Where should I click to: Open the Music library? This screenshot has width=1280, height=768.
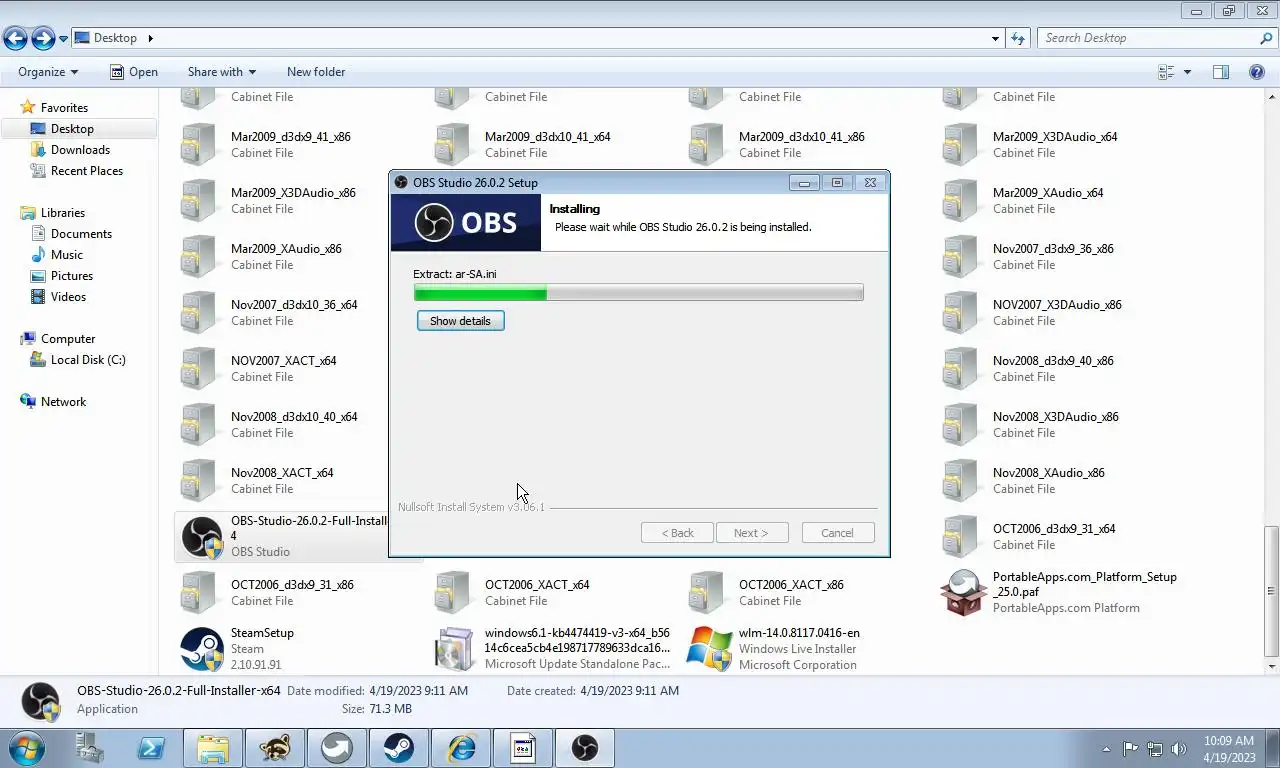[x=67, y=255]
